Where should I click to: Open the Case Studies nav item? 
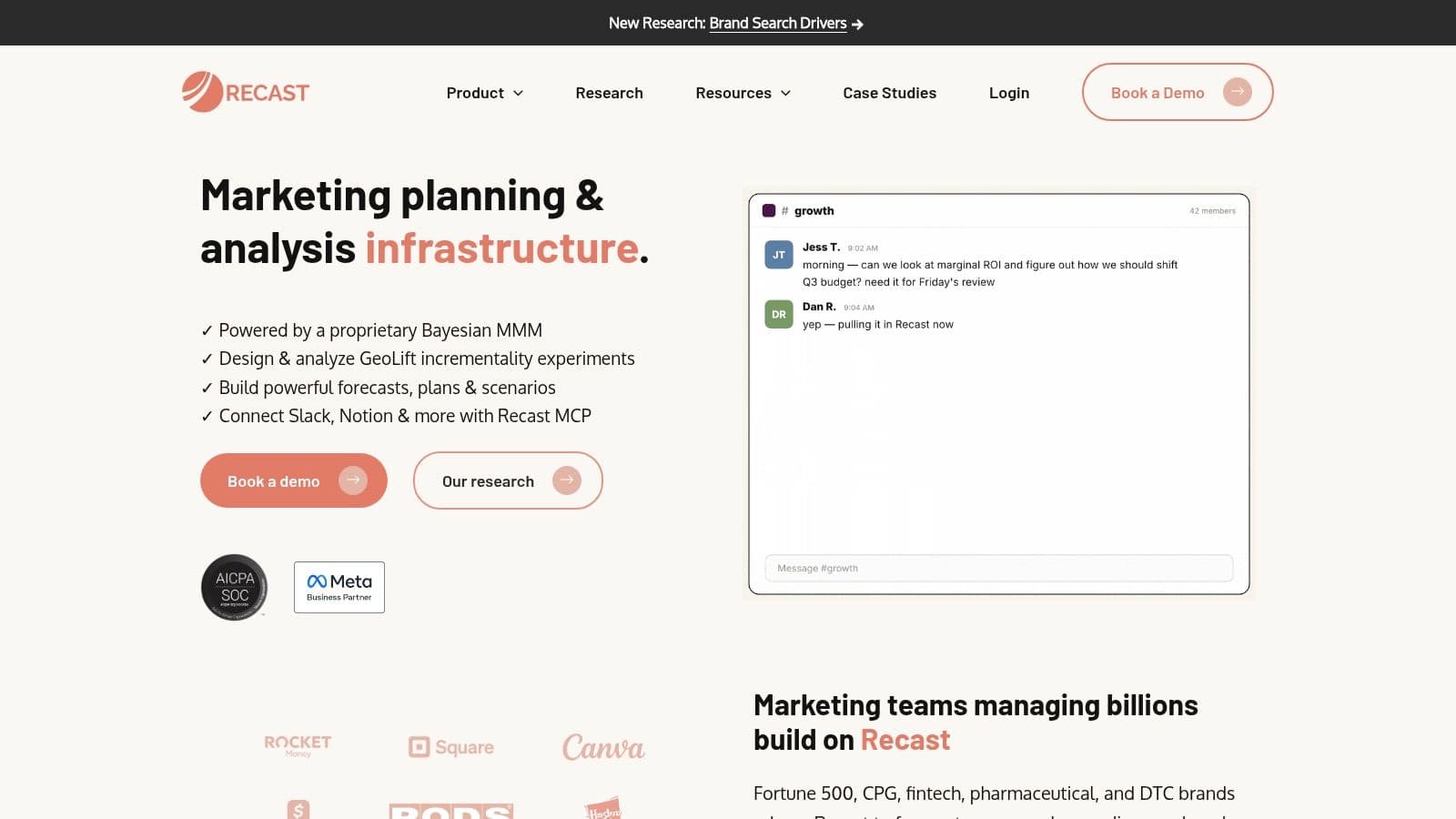click(x=889, y=93)
